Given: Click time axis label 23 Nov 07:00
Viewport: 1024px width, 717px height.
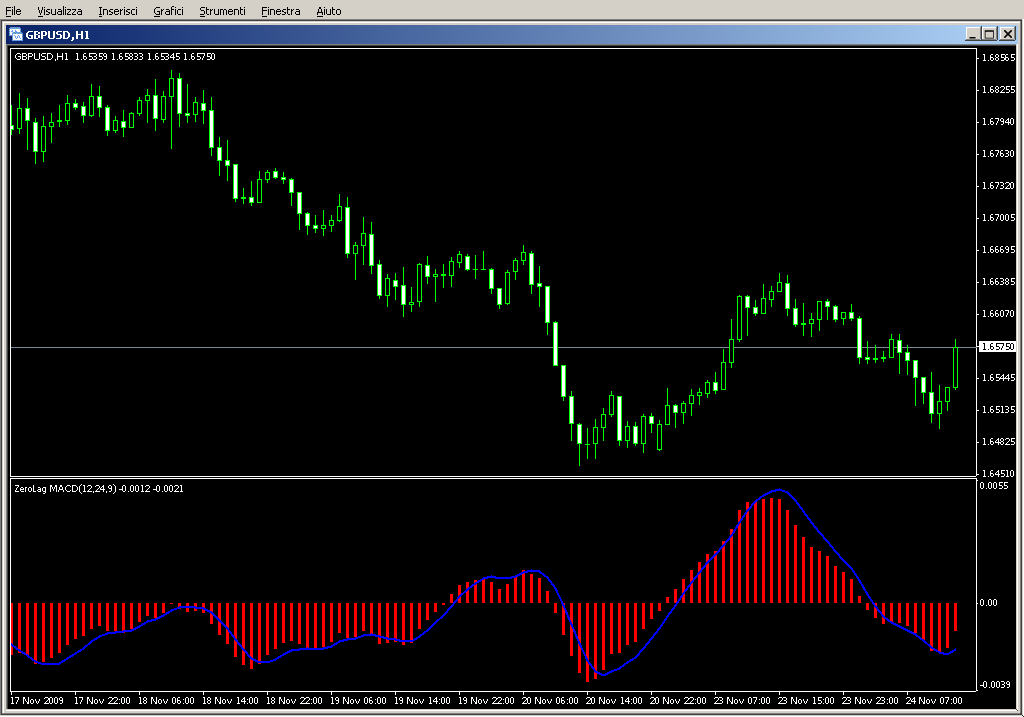Looking at the screenshot, I should 743,701.
